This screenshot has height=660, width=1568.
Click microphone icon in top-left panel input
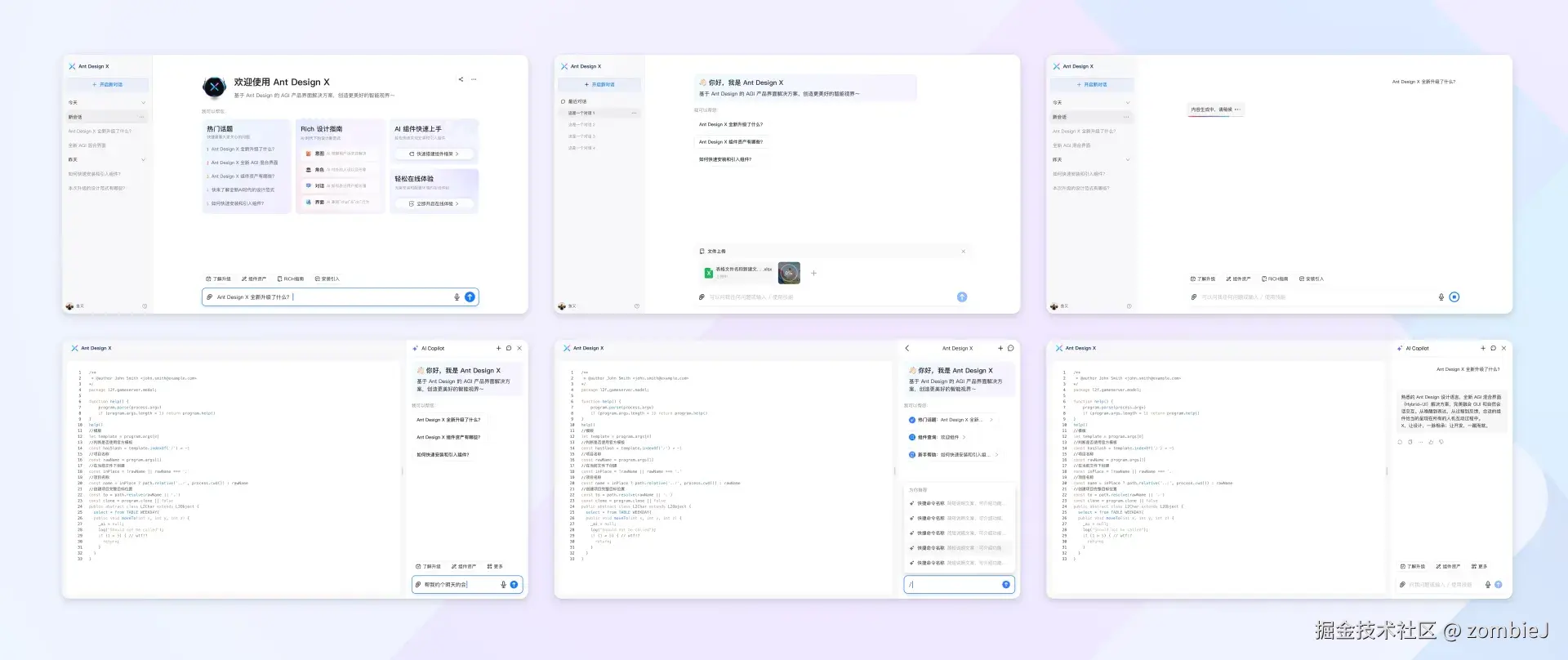(x=457, y=297)
